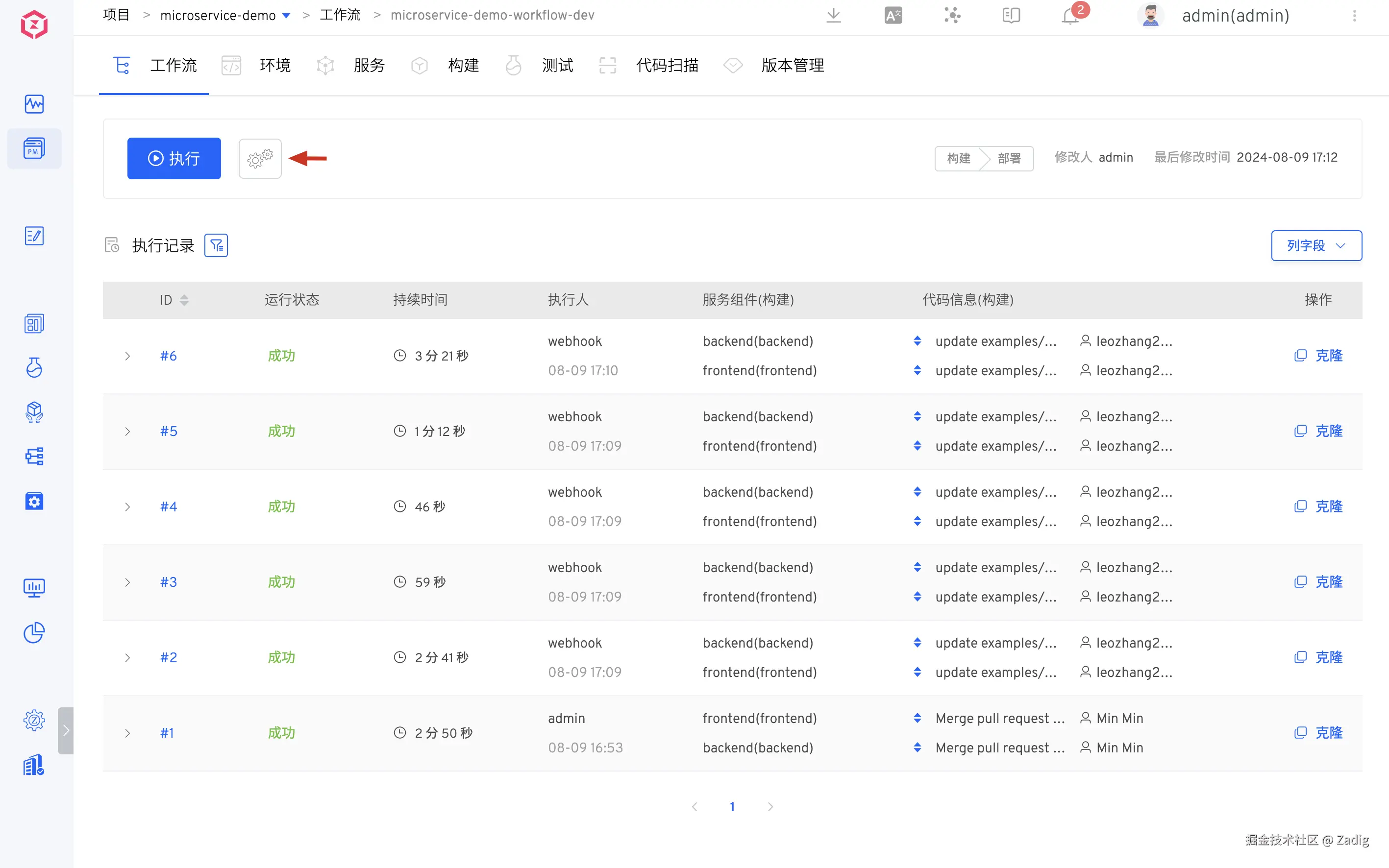1389x868 pixels.
Task: Open system settings gear in sidebar
Action: coord(34,720)
